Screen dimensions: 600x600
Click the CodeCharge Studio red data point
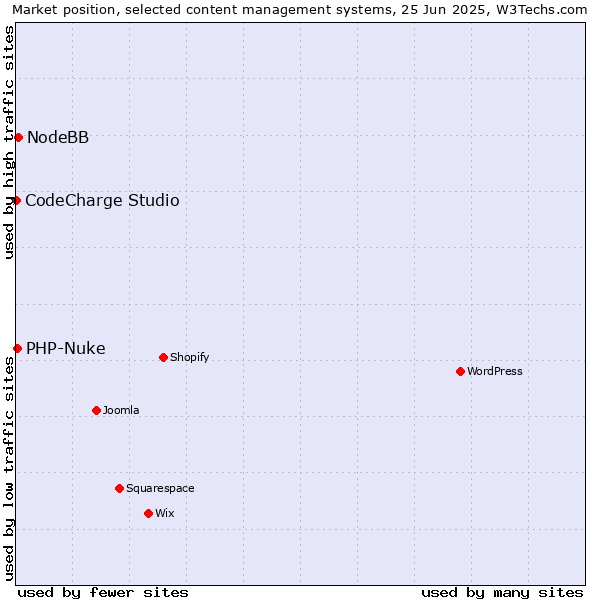coord(17,201)
